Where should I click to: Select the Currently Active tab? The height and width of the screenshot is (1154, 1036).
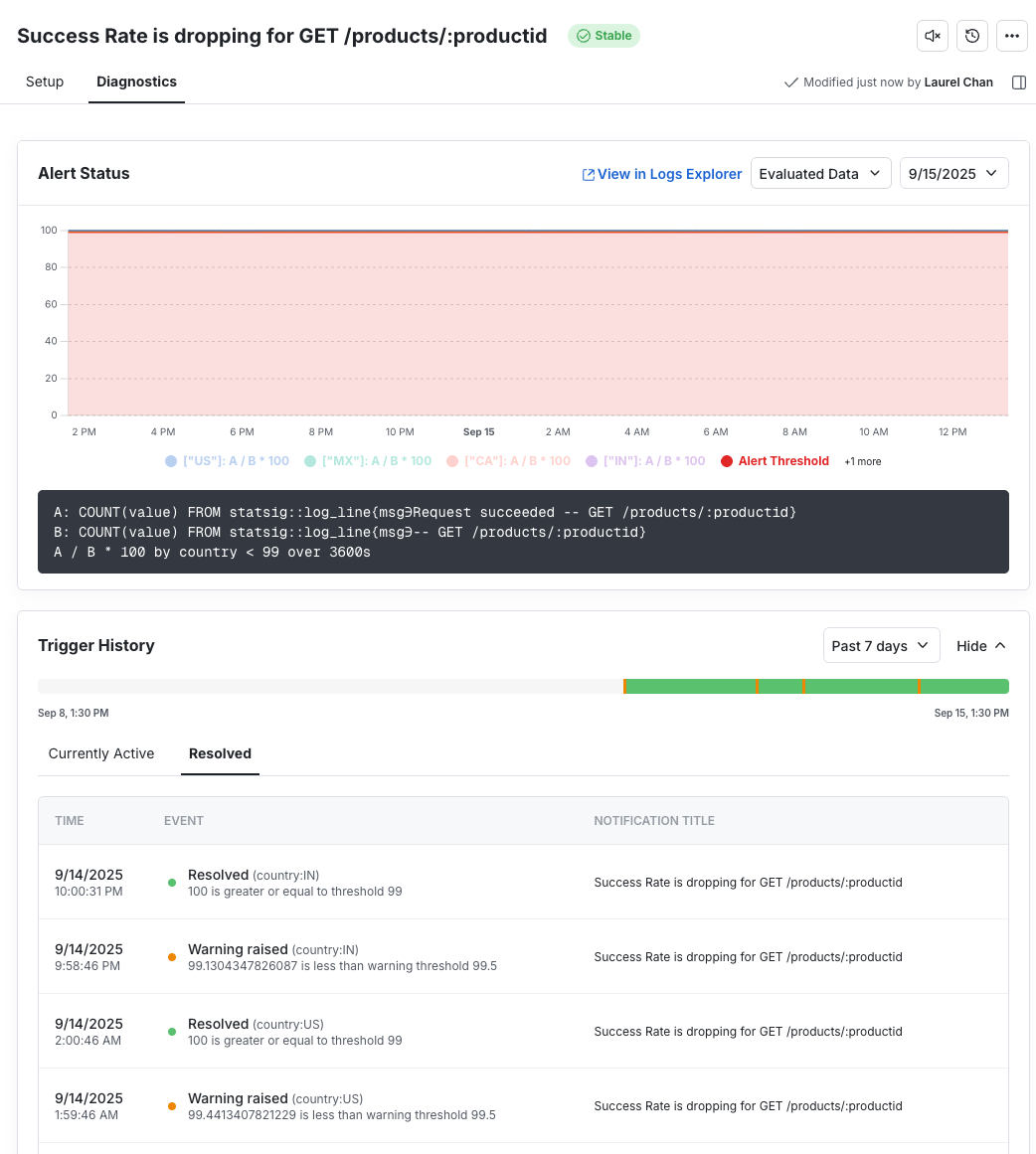100,753
